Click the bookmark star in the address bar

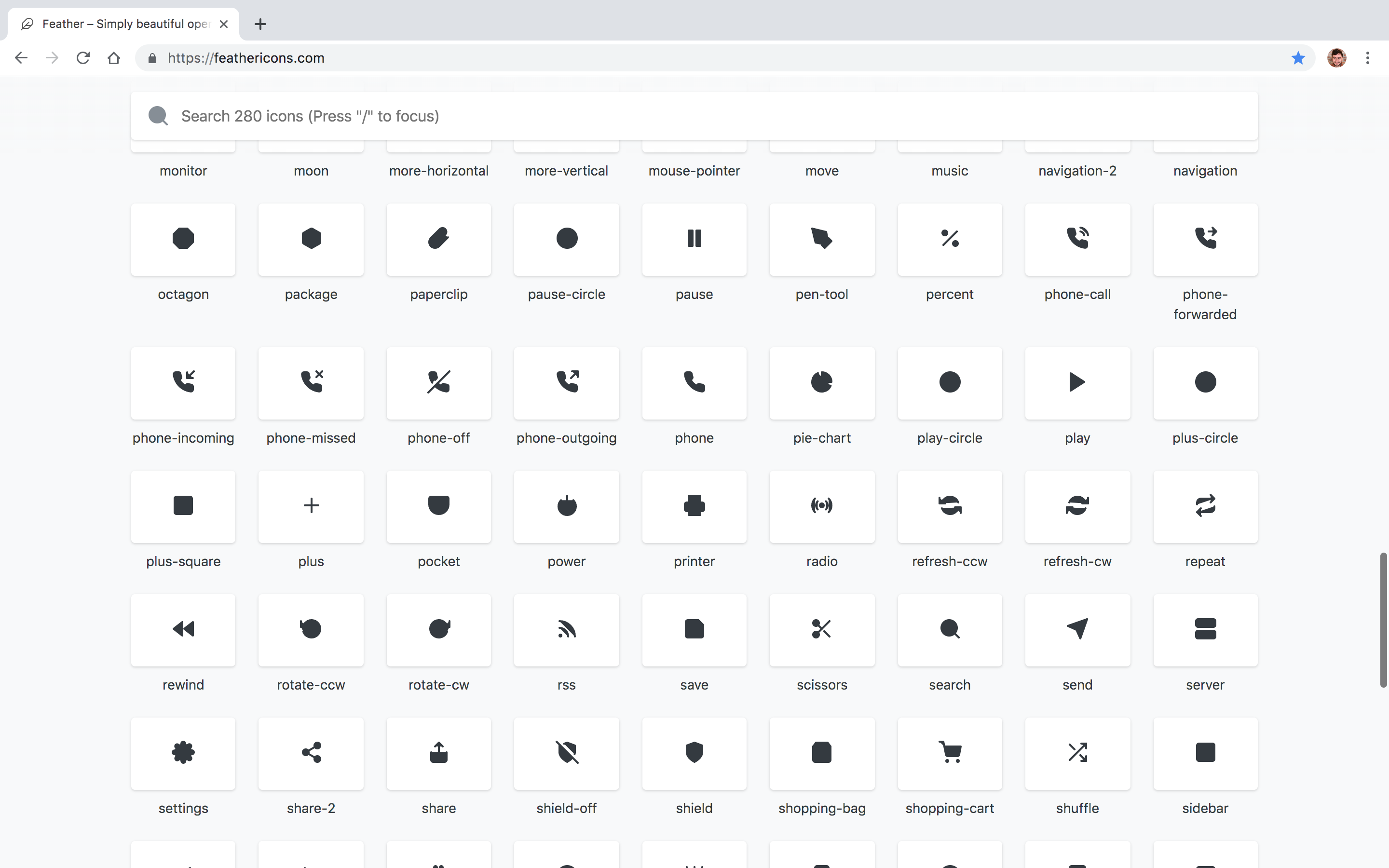1298,57
